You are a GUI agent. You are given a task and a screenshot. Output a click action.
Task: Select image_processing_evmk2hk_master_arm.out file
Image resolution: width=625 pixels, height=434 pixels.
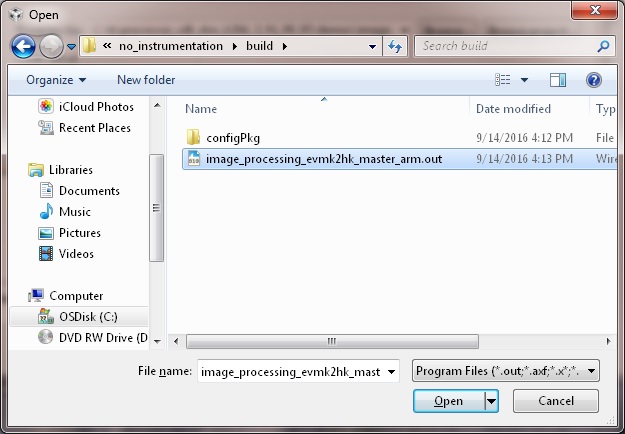[323, 158]
